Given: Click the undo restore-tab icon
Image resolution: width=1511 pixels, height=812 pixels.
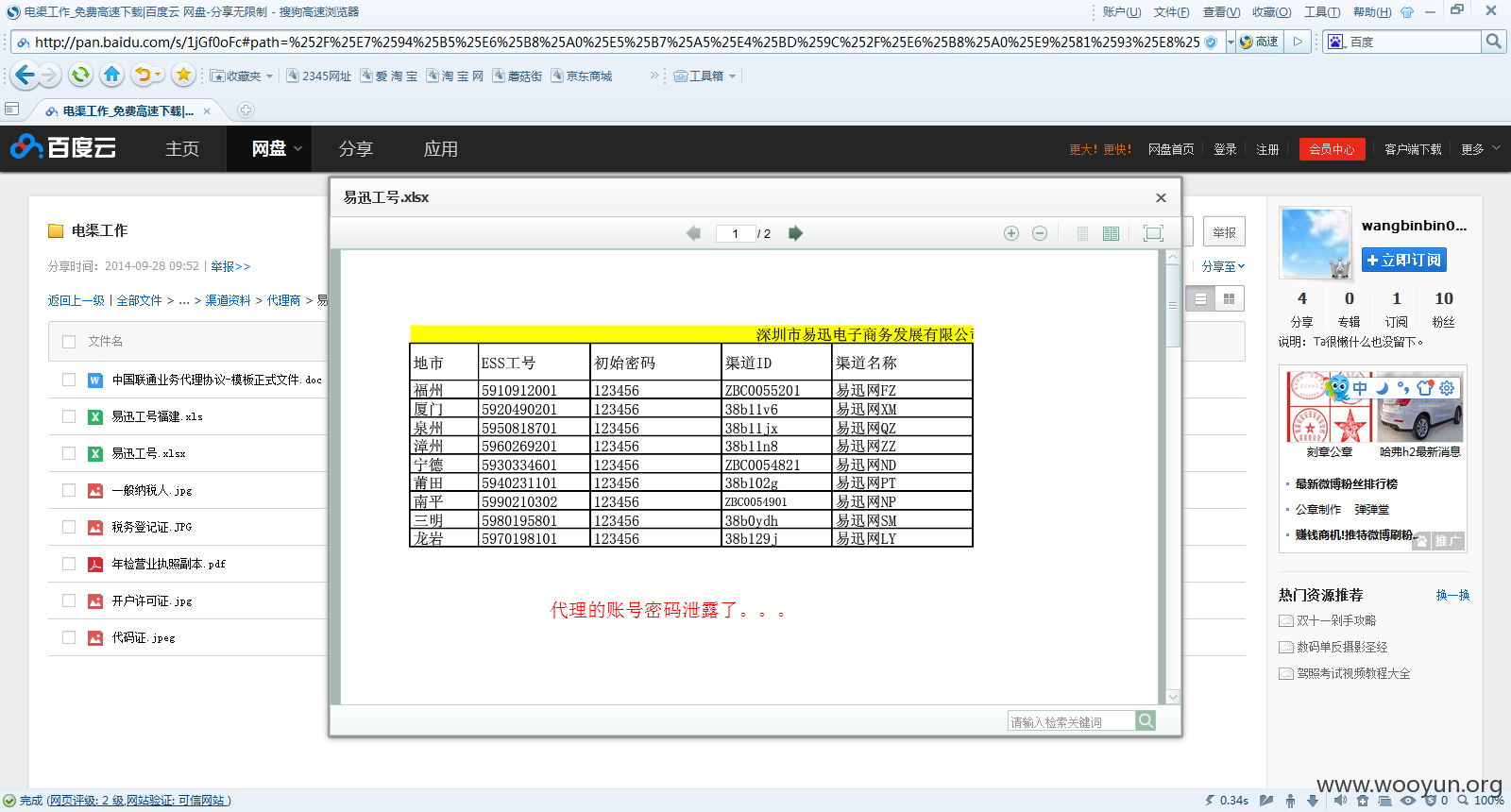Looking at the screenshot, I should pos(143,75).
